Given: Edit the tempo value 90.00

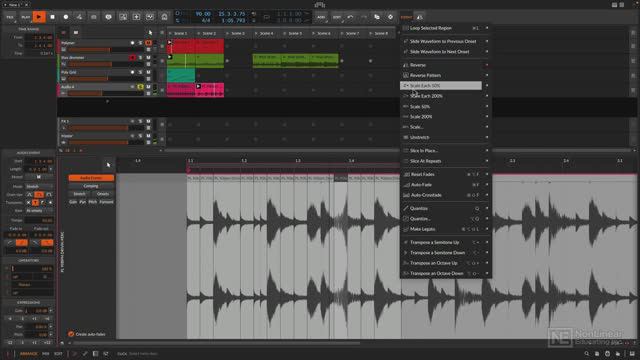Looking at the screenshot, I should tap(203, 14).
